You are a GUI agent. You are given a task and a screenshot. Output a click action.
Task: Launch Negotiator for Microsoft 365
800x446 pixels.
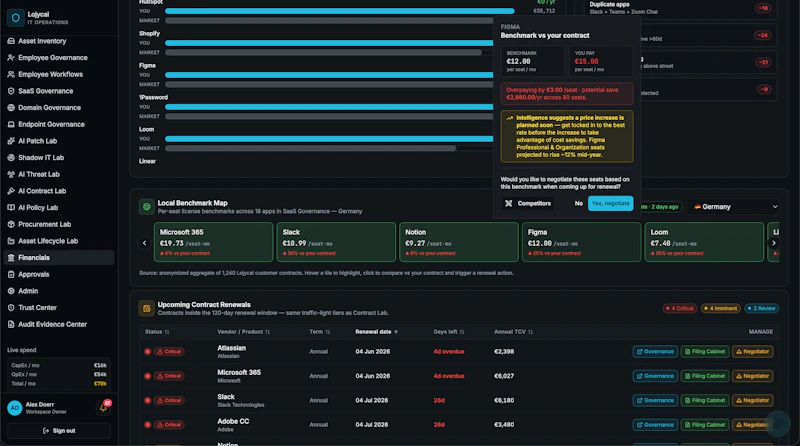753,376
